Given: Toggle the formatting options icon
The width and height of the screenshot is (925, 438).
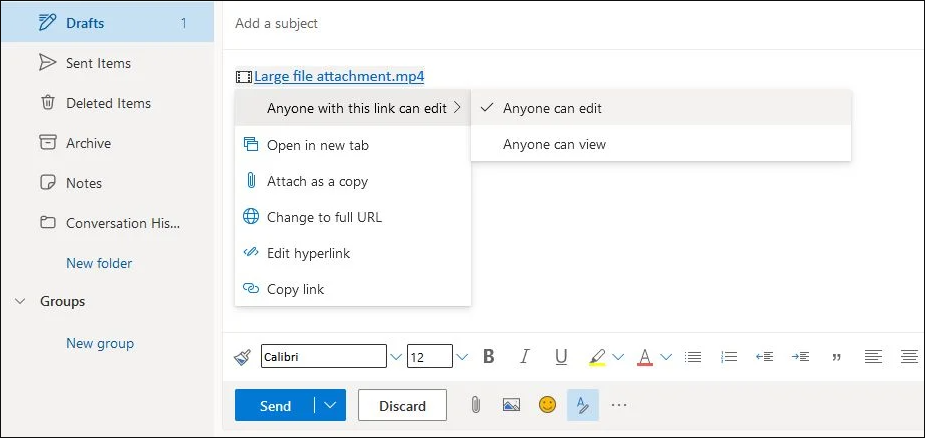Looking at the screenshot, I should 583,405.
